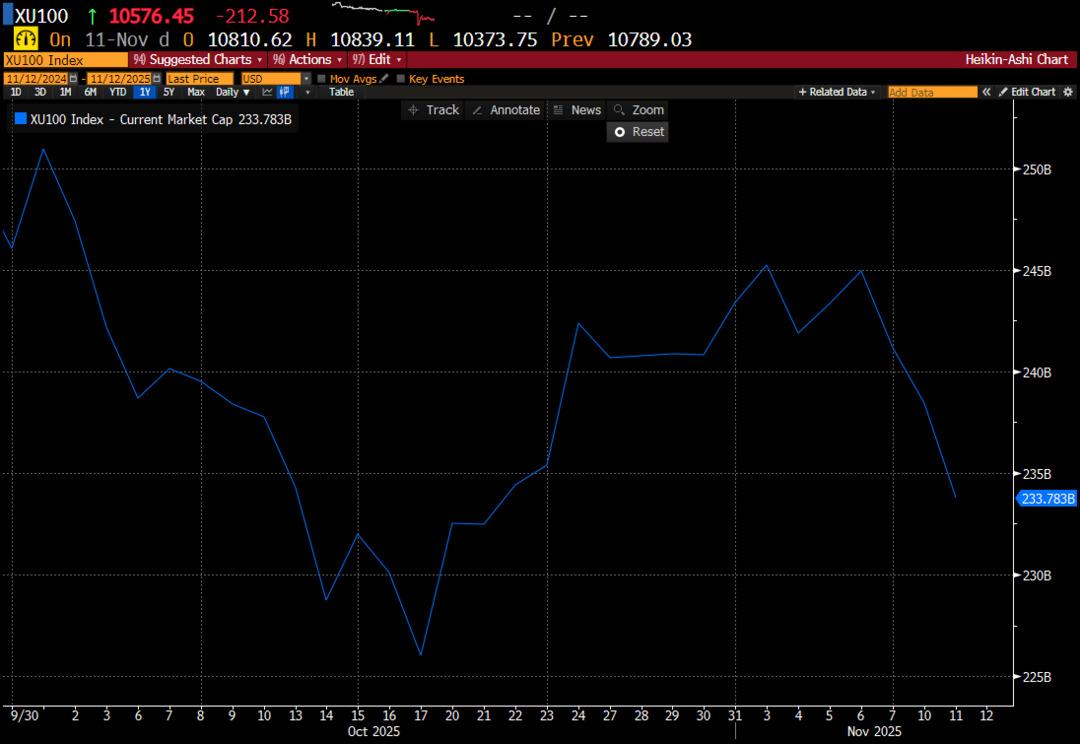Toggle the Key Events checkbox
1080x744 pixels.
pos(401,79)
